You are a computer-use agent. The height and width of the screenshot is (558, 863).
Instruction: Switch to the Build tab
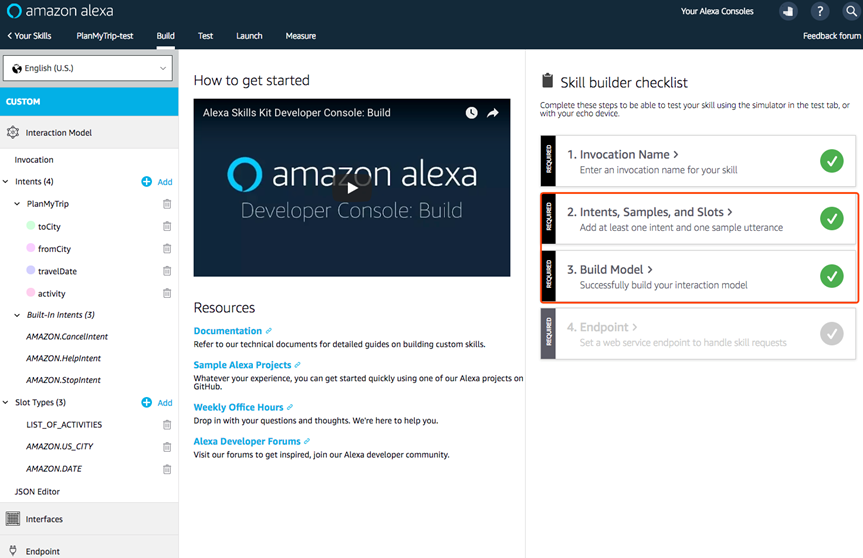165,36
